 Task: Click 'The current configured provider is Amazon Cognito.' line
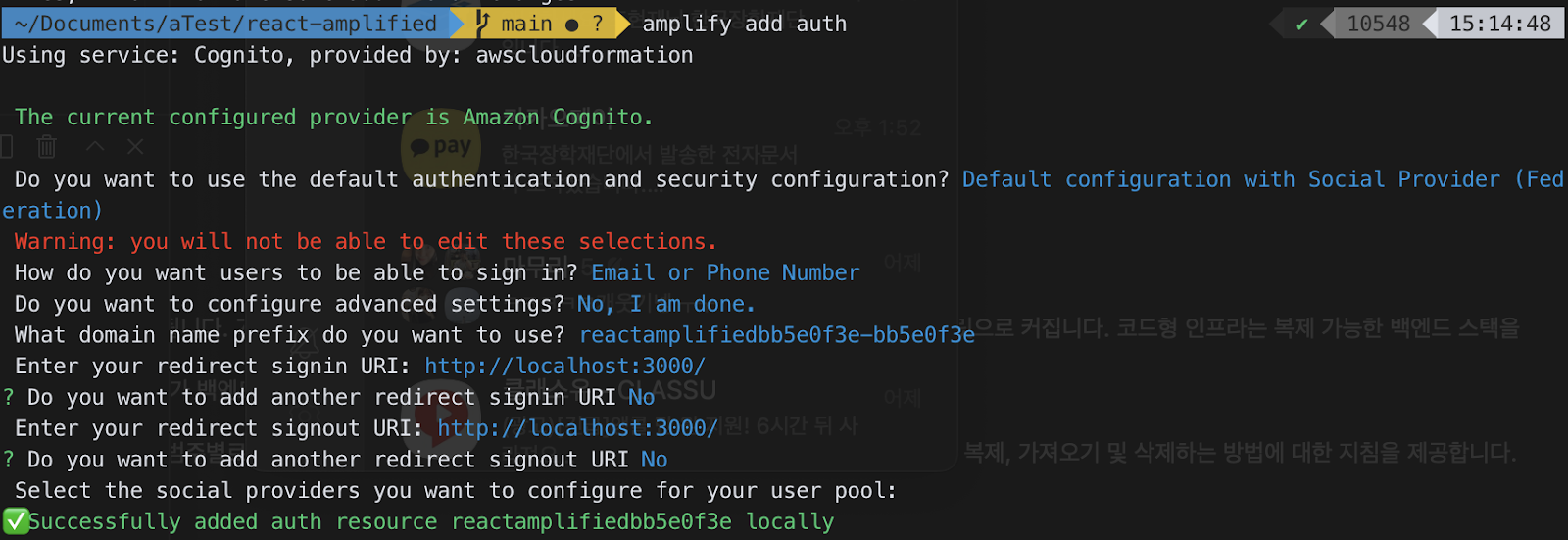pos(334,118)
